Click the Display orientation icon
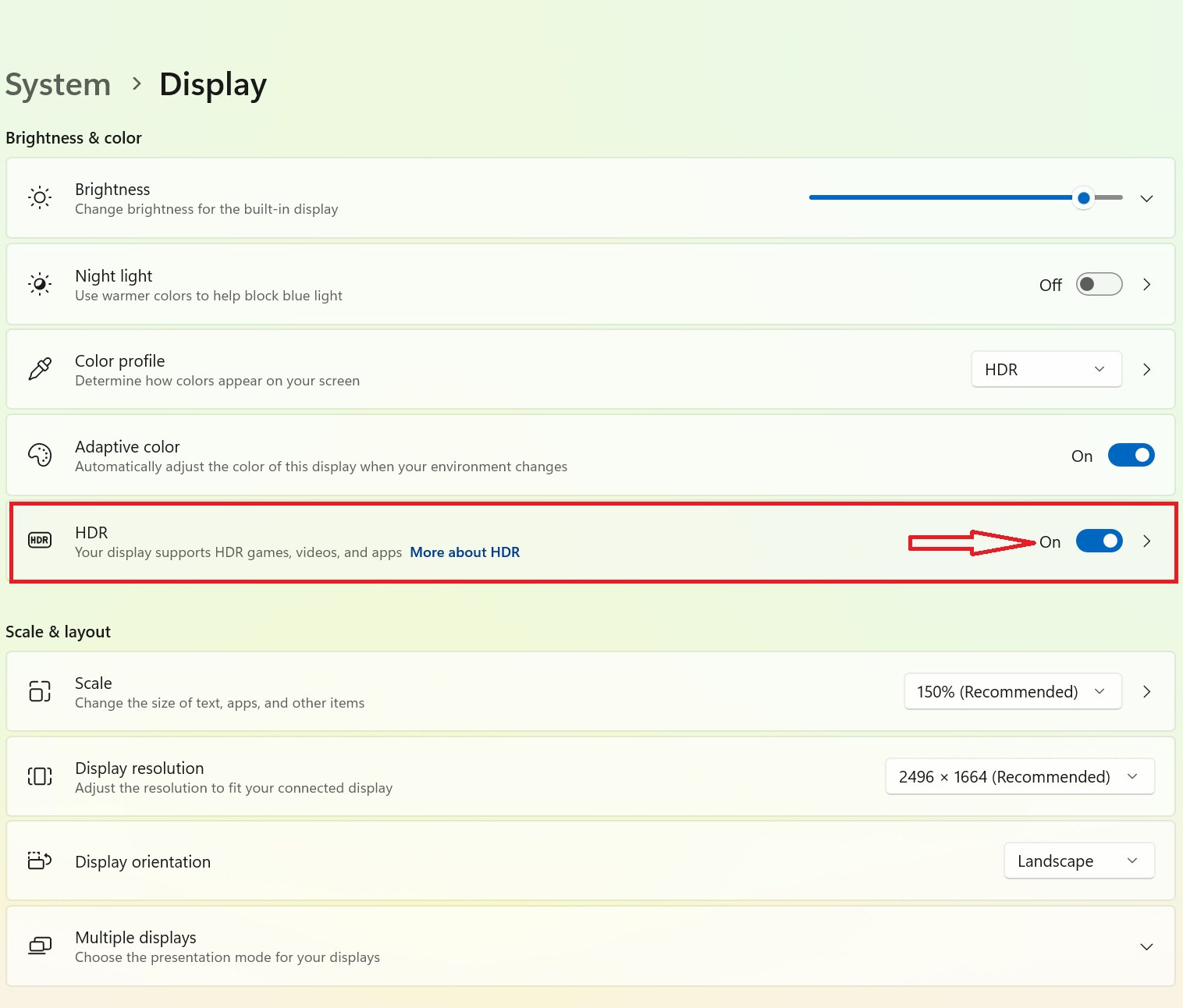The height and width of the screenshot is (1008, 1183). [40, 861]
